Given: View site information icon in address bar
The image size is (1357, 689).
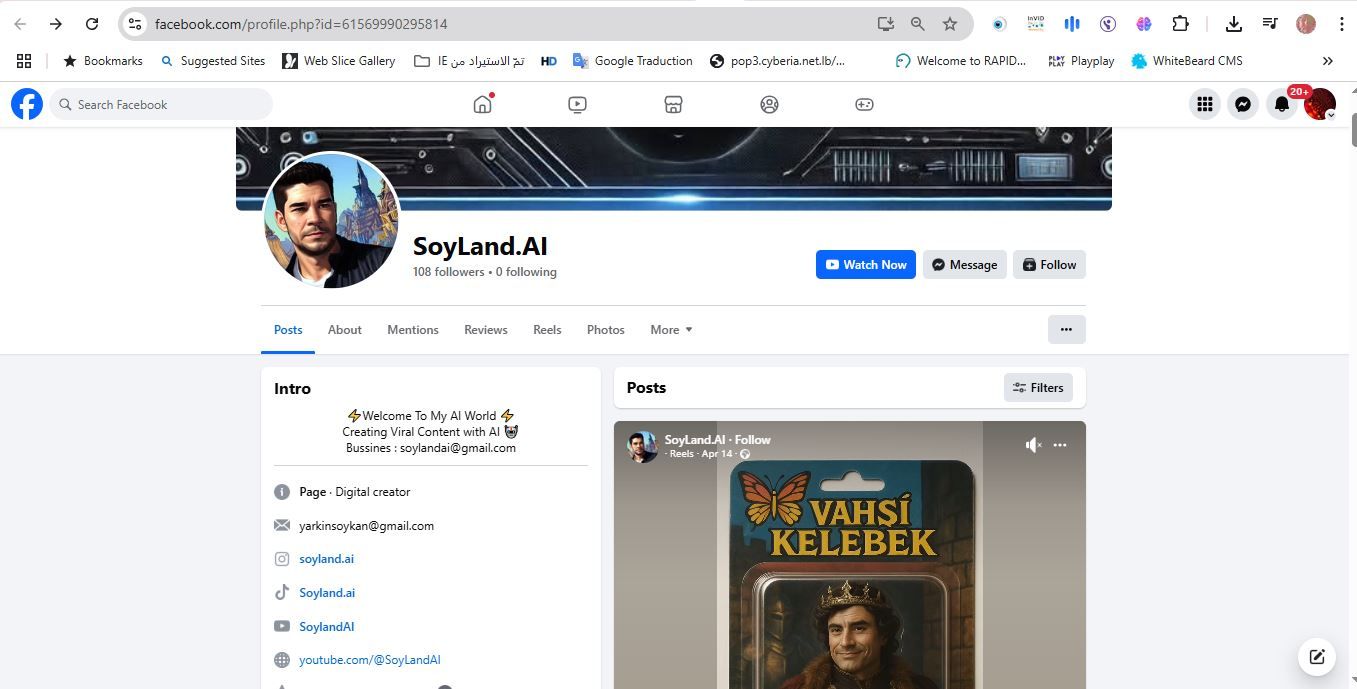Looking at the screenshot, I should pos(135,24).
